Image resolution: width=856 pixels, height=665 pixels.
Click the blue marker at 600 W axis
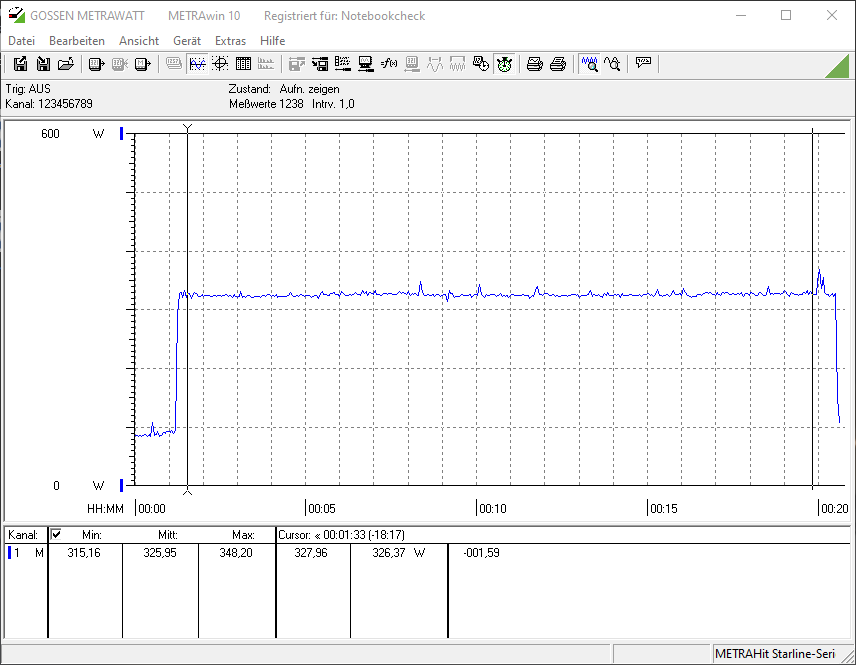[x=122, y=133]
